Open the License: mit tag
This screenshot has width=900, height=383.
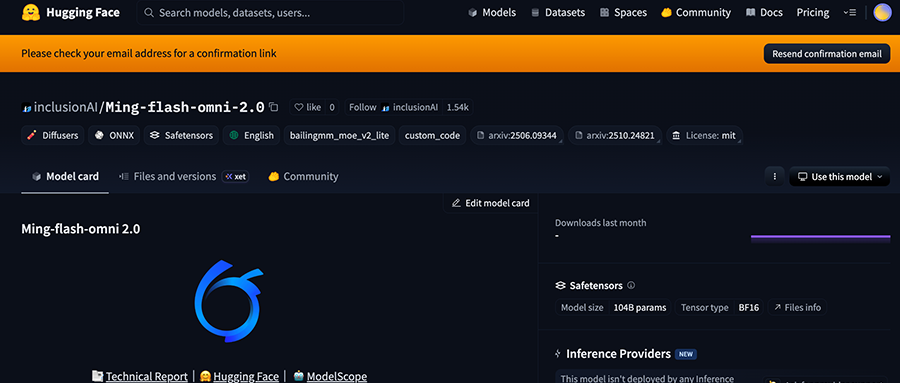point(704,136)
